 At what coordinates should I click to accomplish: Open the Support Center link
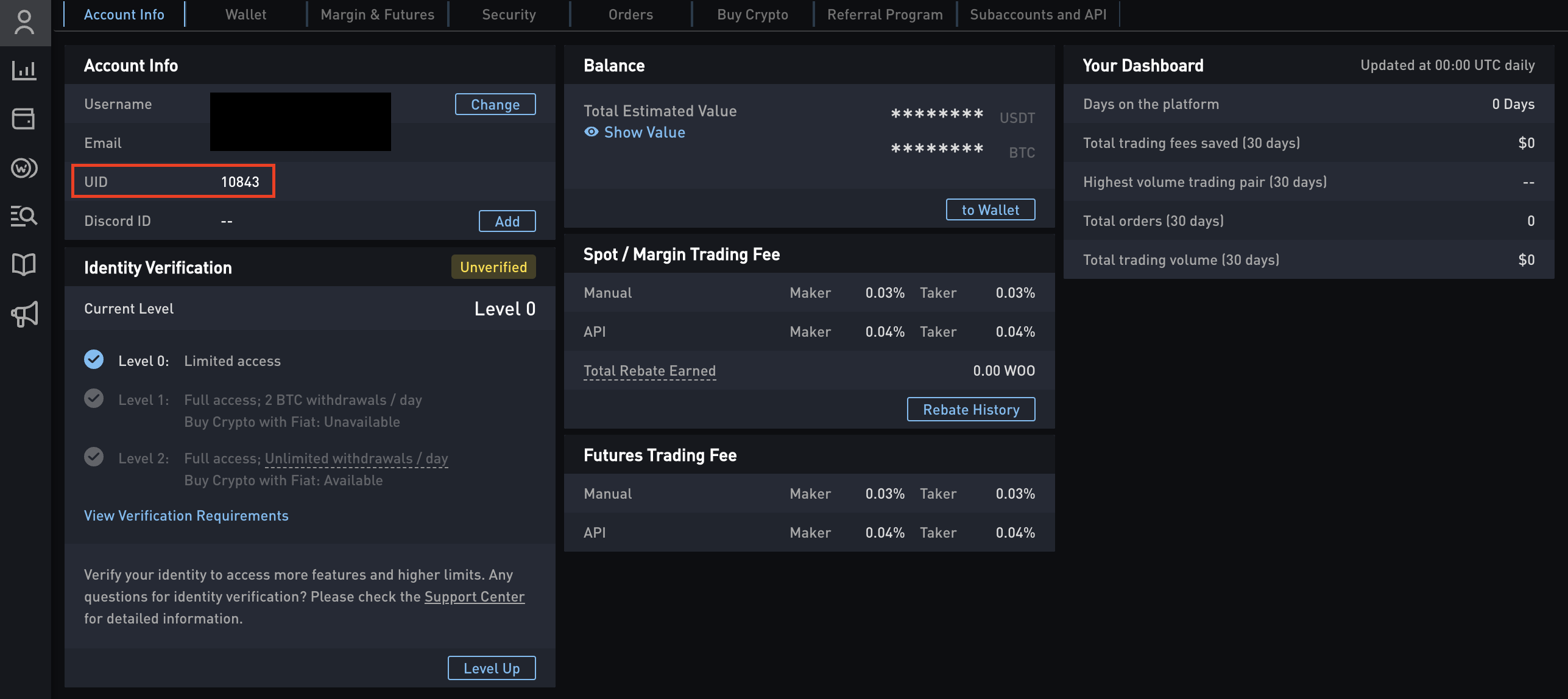click(475, 597)
